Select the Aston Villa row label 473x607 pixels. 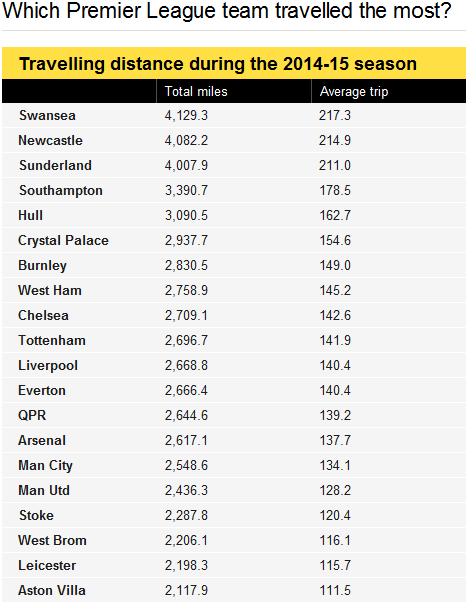click(52, 590)
